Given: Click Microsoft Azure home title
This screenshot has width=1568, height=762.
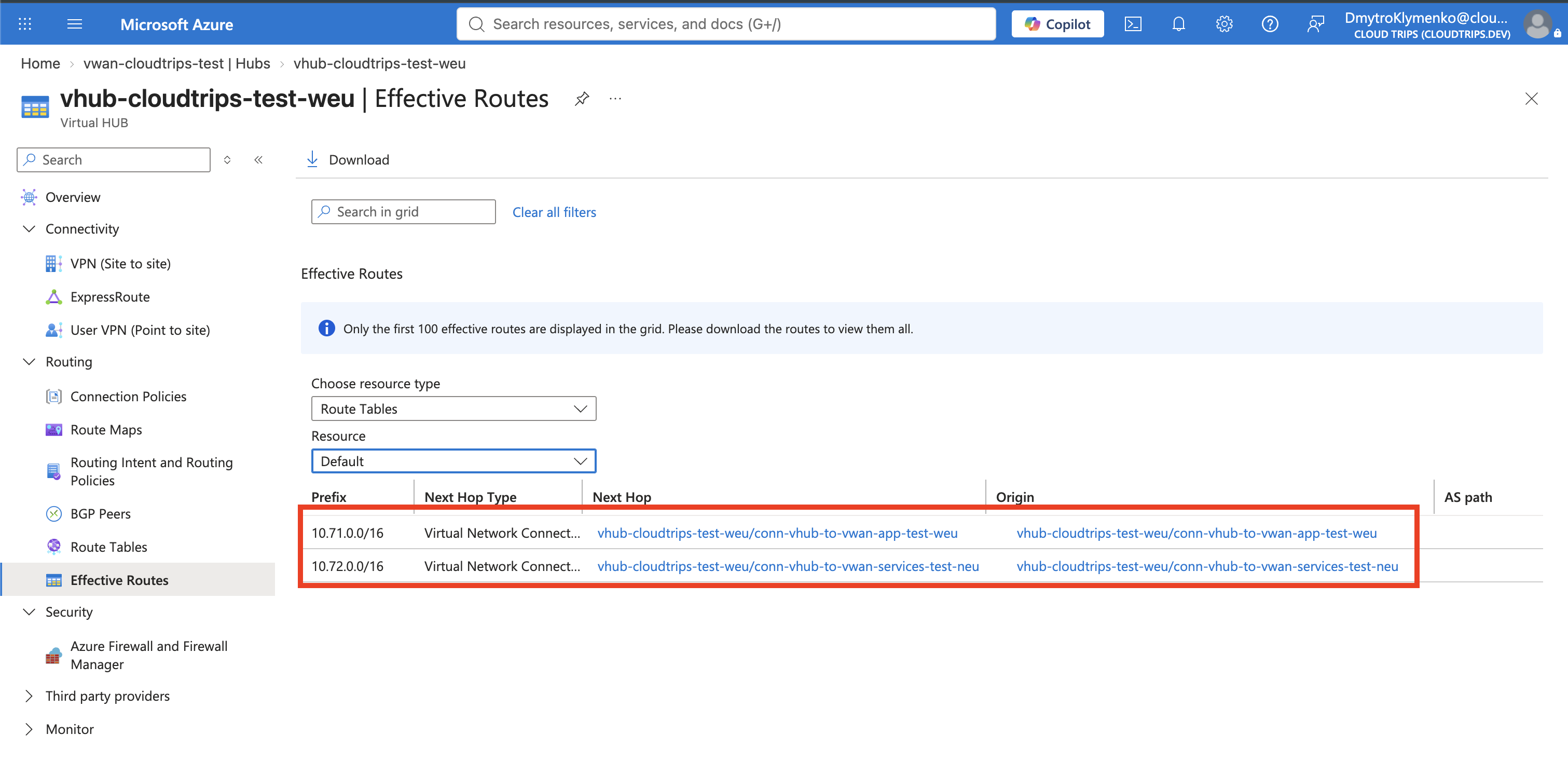Looking at the screenshot, I should (x=176, y=24).
